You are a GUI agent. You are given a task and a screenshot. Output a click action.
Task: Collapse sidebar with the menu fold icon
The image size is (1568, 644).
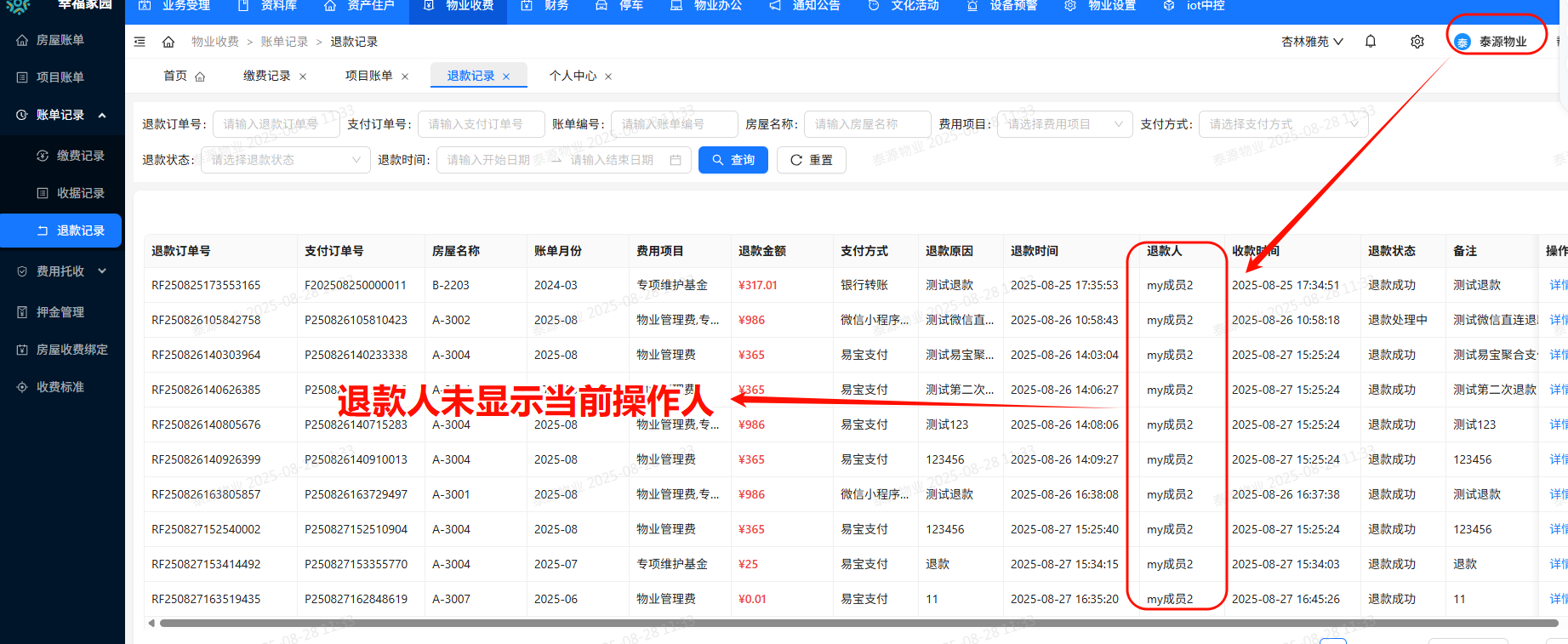tap(140, 42)
